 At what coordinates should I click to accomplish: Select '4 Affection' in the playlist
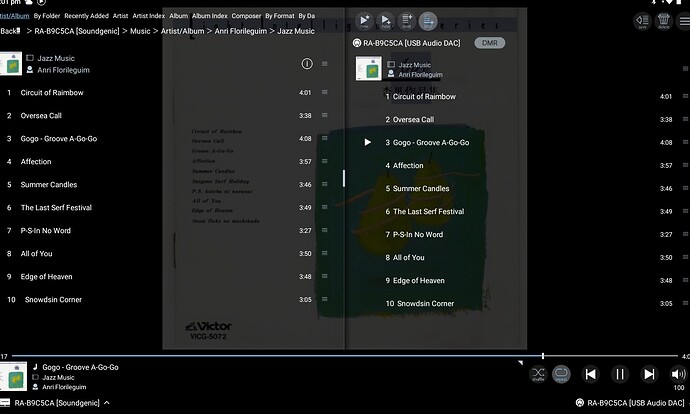pos(404,165)
